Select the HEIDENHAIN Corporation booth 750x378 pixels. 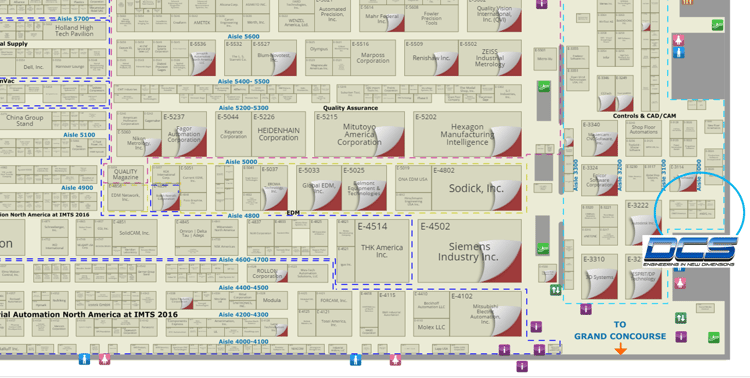pos(278,134)
